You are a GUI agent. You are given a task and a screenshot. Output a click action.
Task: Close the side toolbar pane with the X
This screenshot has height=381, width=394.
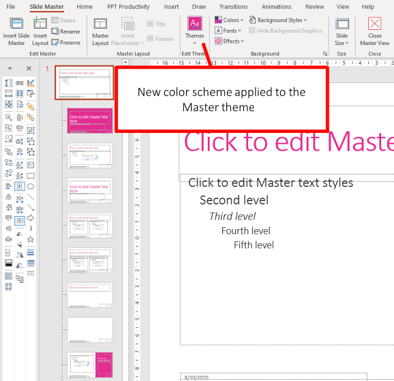(x=29, y=68)
